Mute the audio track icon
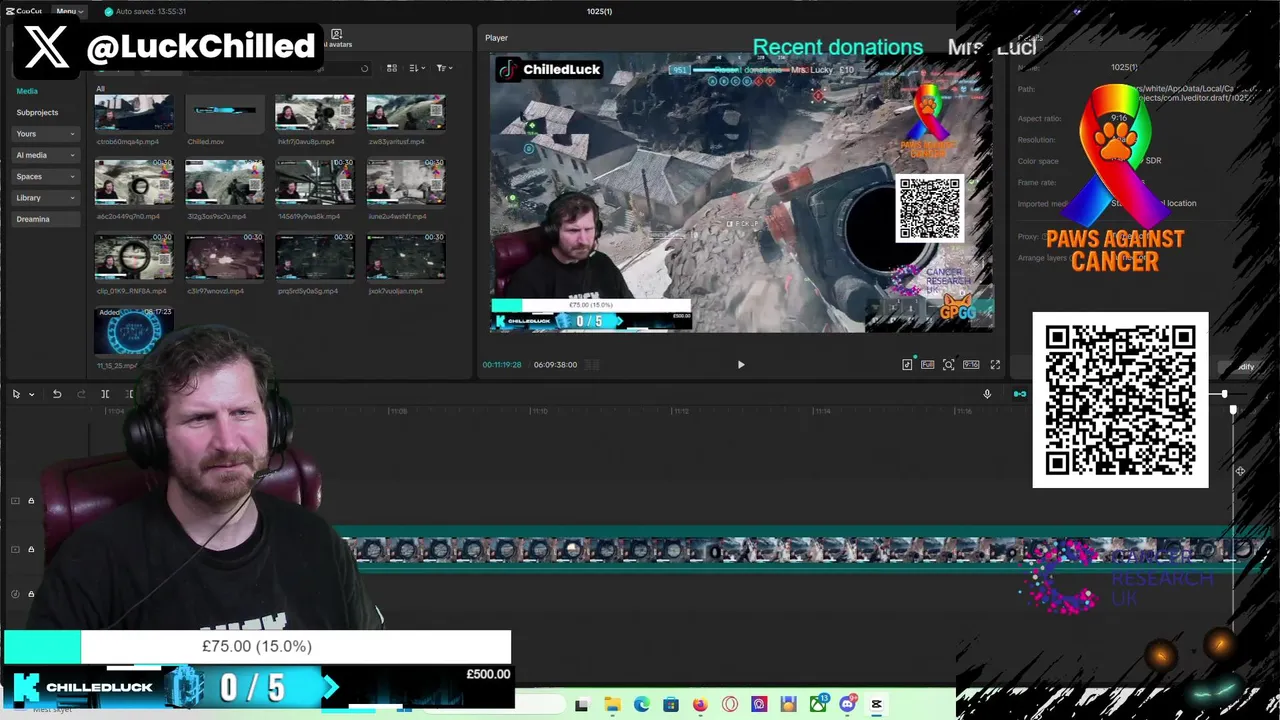Viewport: 1280px width, 720px height. [15, 594]
